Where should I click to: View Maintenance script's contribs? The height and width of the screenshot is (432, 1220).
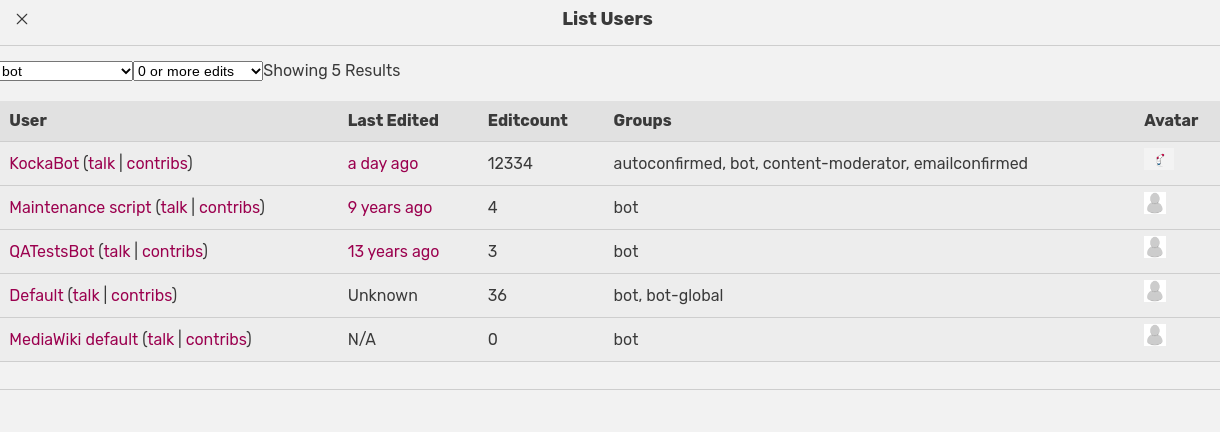click(229, 207)
